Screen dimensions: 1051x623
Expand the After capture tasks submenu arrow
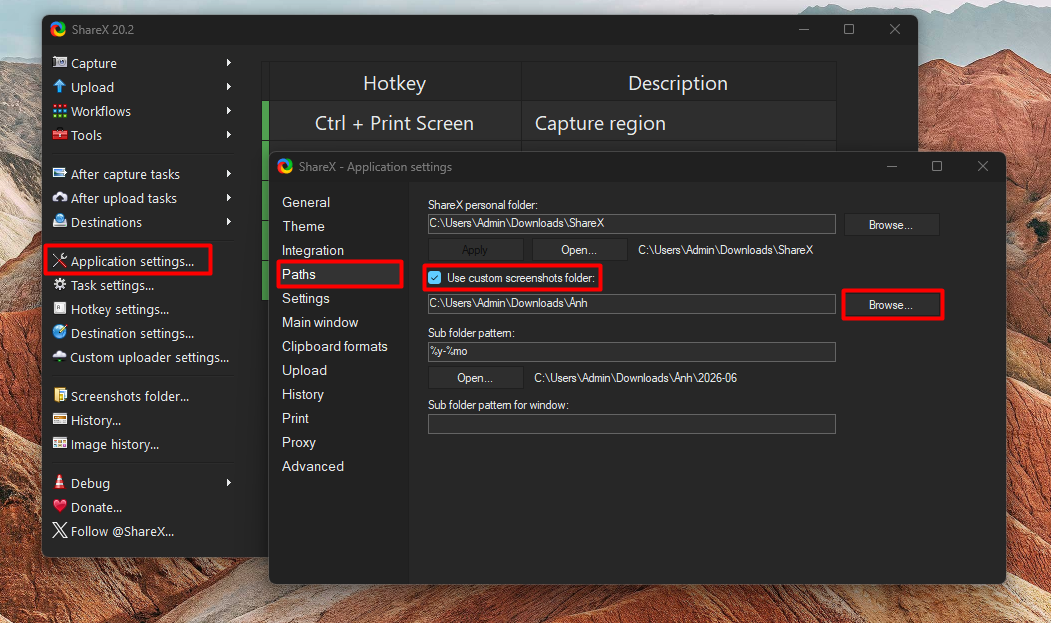(229, 174)
